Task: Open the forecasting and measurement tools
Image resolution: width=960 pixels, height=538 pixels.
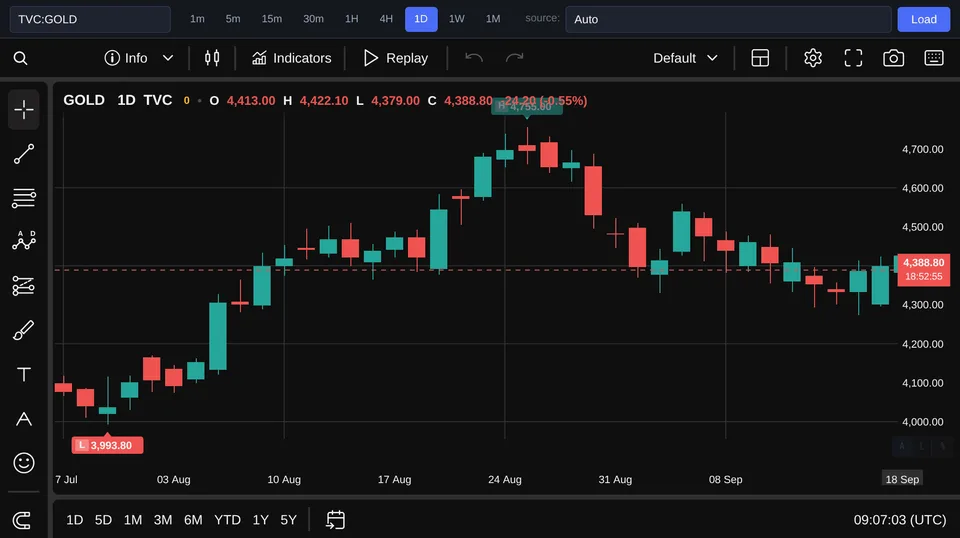Action: 24,286
